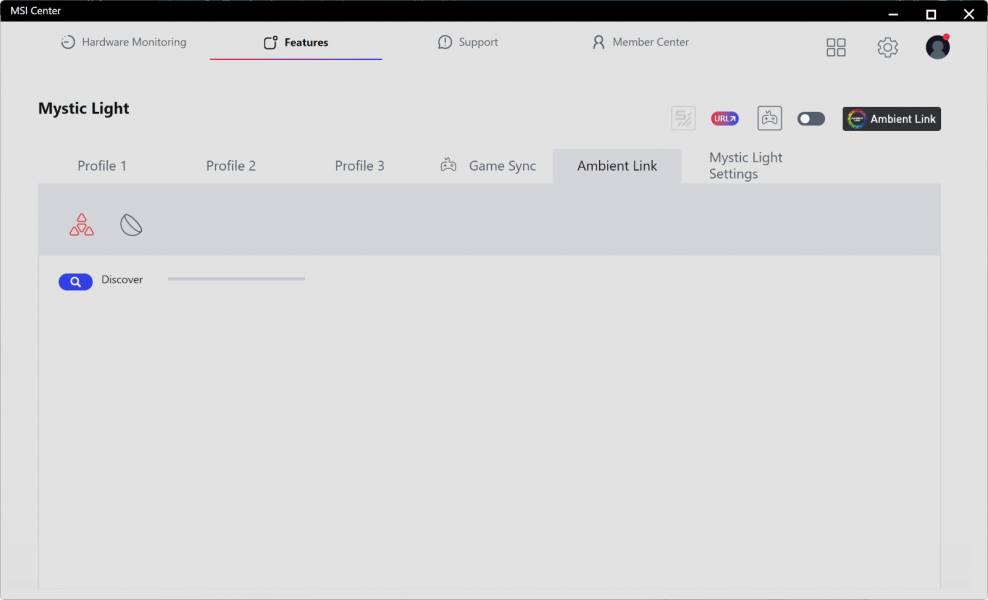This screenshot has width=988, height=600.
Task: Click the dark Ambient Link button
Action: pos(891,119)
